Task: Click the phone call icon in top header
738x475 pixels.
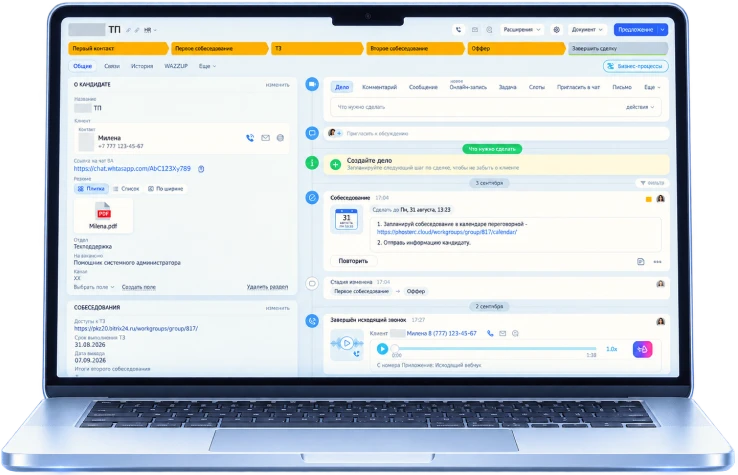Action: [x=458, y=30]
